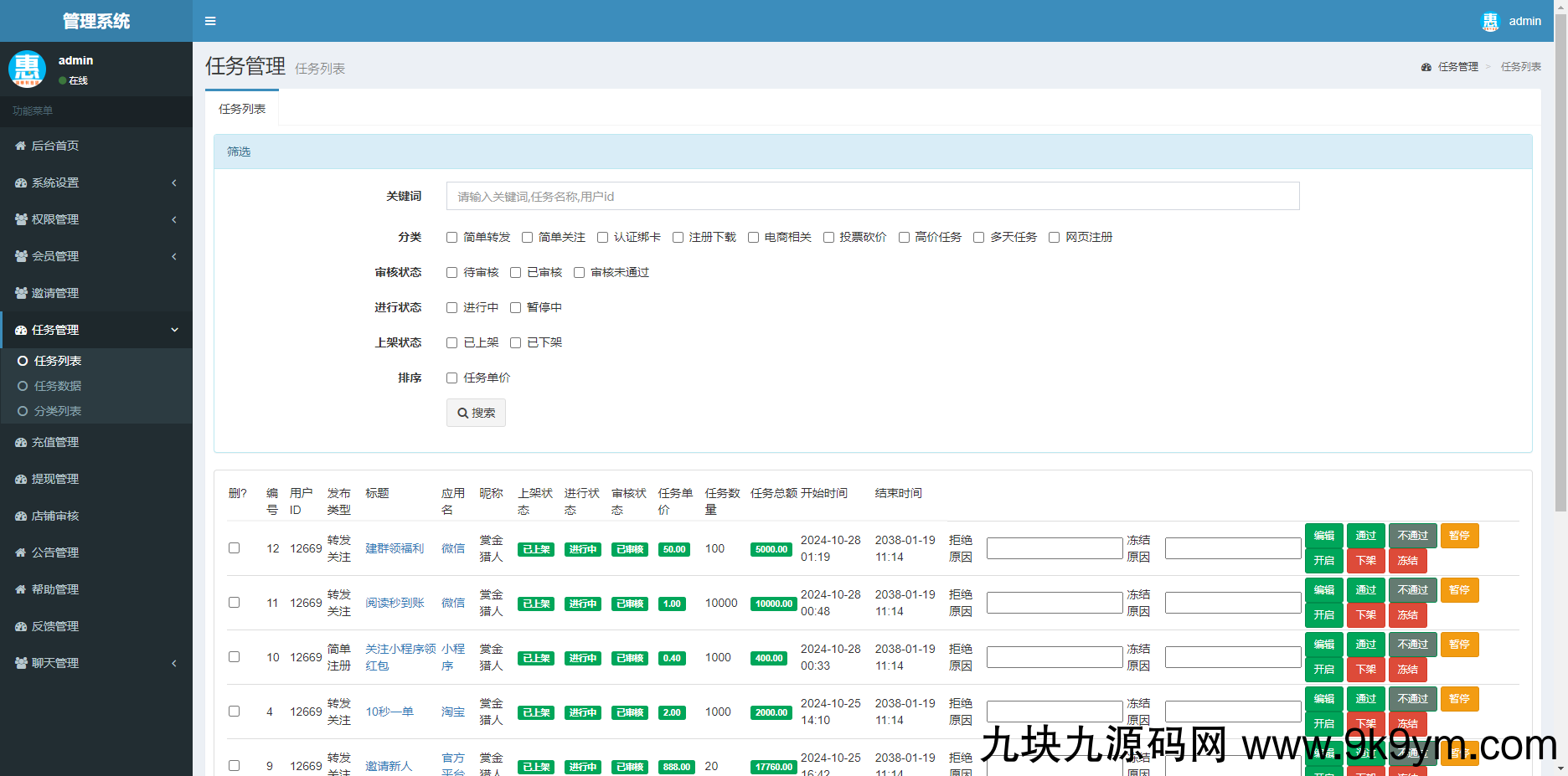Viewport: 1568px width, 776px height.
Task: Click the 店铺审核 sidebar icon
Action: click(21, 516)
